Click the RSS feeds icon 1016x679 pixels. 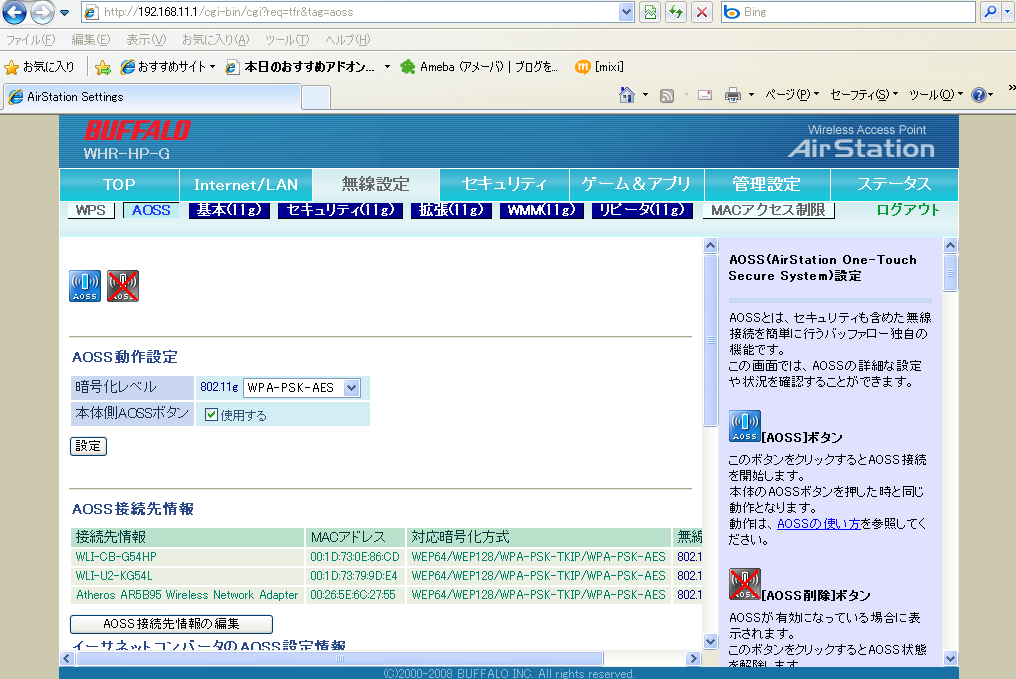click(667, 95)
